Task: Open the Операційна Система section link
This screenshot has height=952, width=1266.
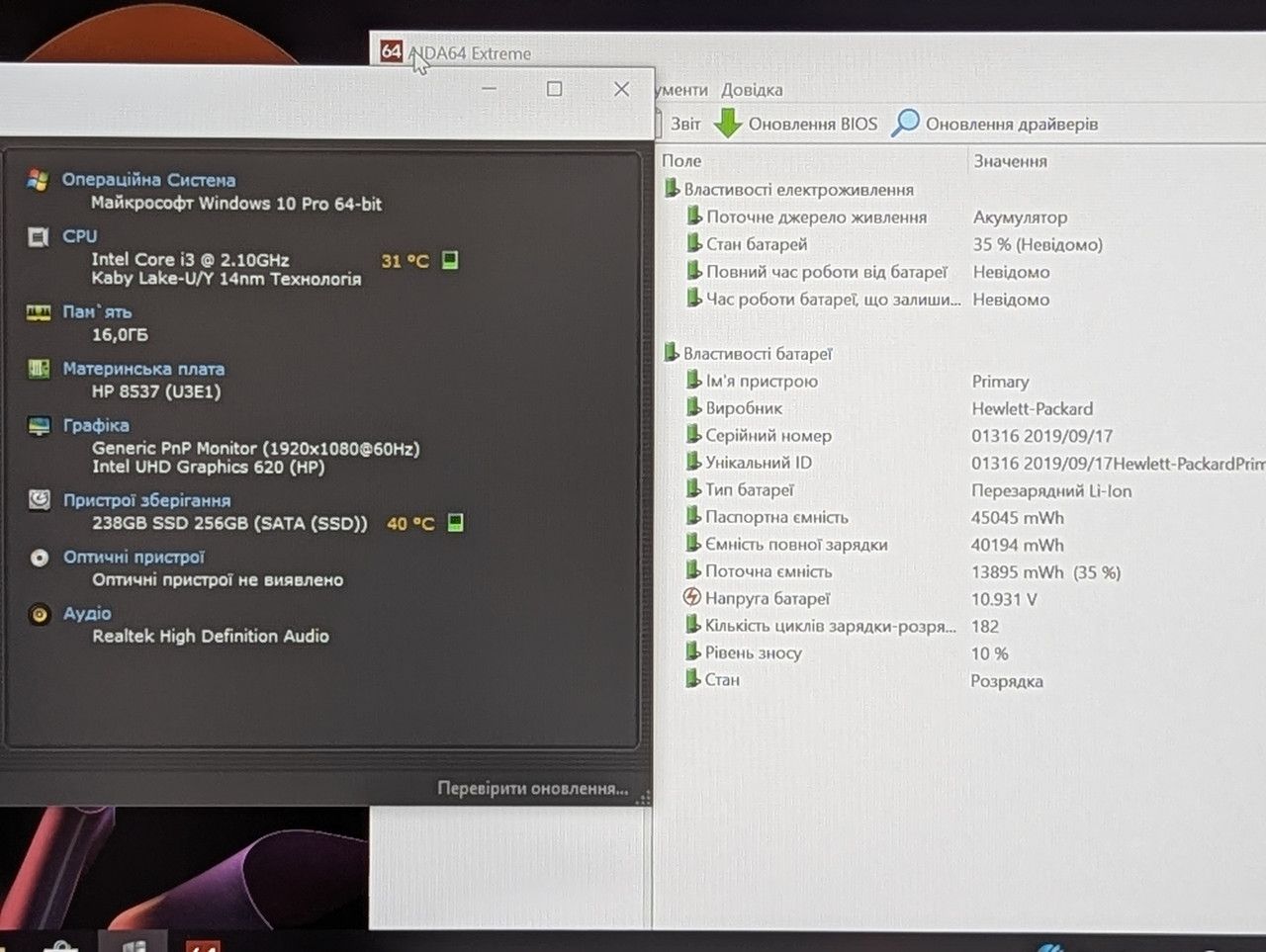Action: pyautogui.click(x=148, y=180)
